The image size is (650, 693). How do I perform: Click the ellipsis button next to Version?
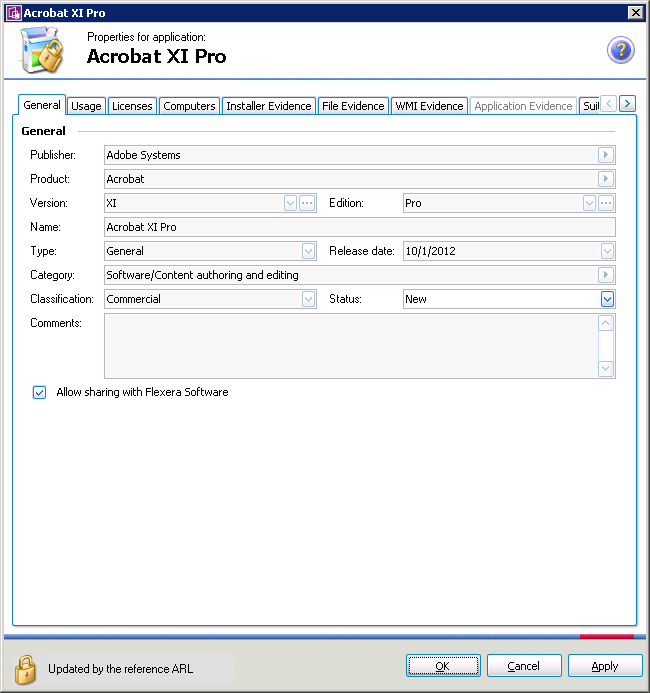[307, 203]
